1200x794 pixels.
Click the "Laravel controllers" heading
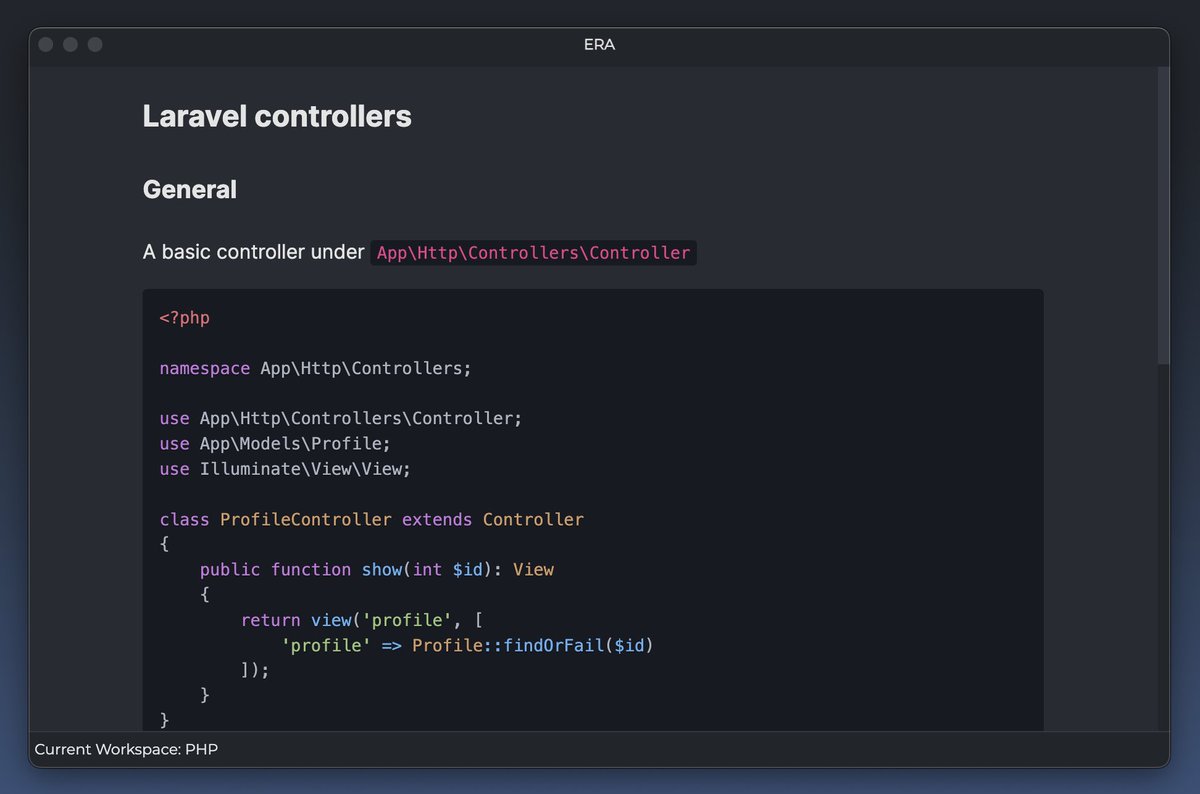277,116
